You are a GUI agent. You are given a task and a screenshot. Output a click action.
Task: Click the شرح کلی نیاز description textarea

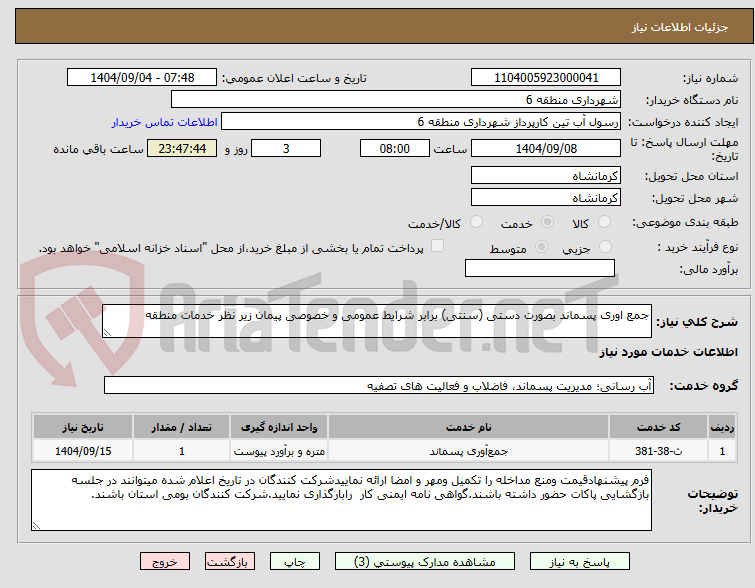pyautogui.click(x=377, y=321)
